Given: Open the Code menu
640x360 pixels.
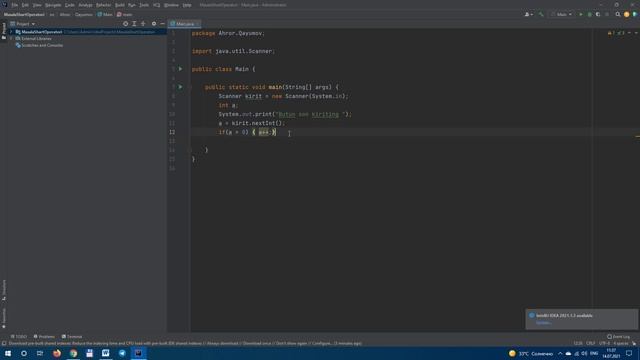Looking at the screenshot, I should point(70,5).
